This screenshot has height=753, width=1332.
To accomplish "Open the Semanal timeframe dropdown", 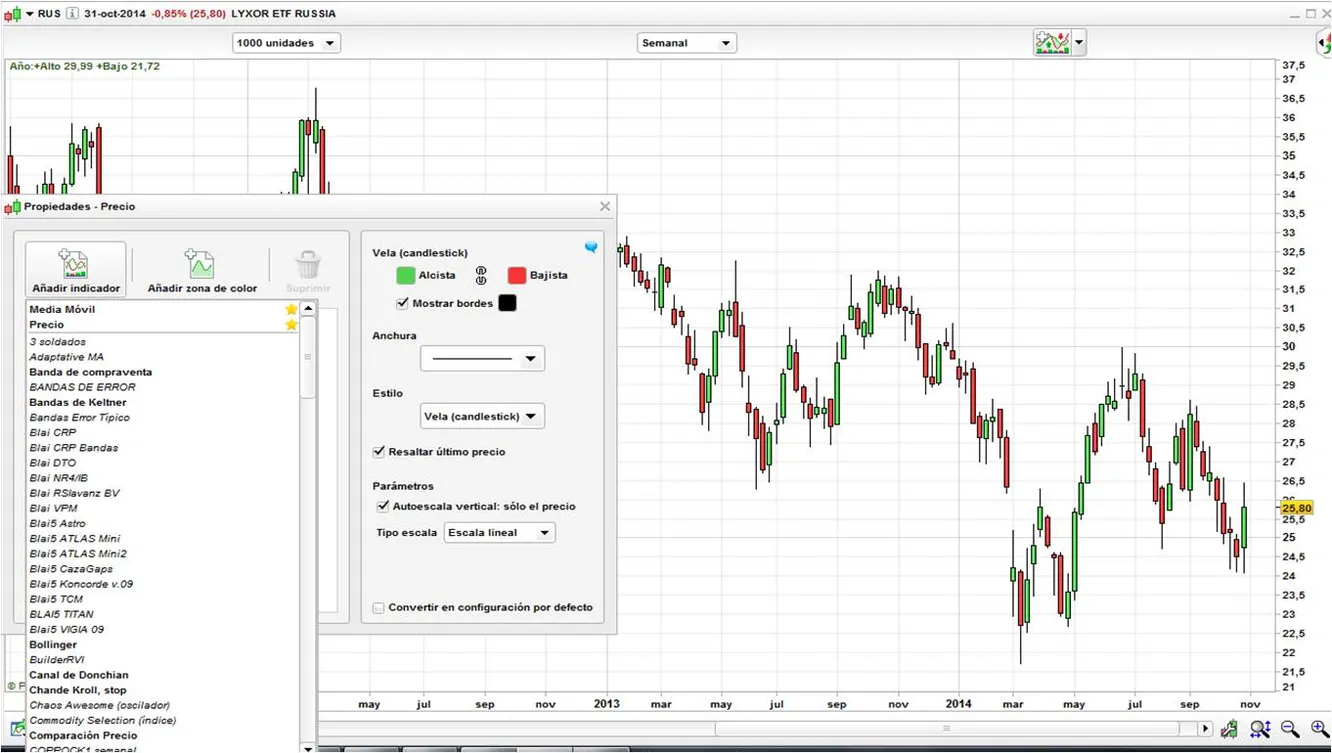I will coord(686,43).
